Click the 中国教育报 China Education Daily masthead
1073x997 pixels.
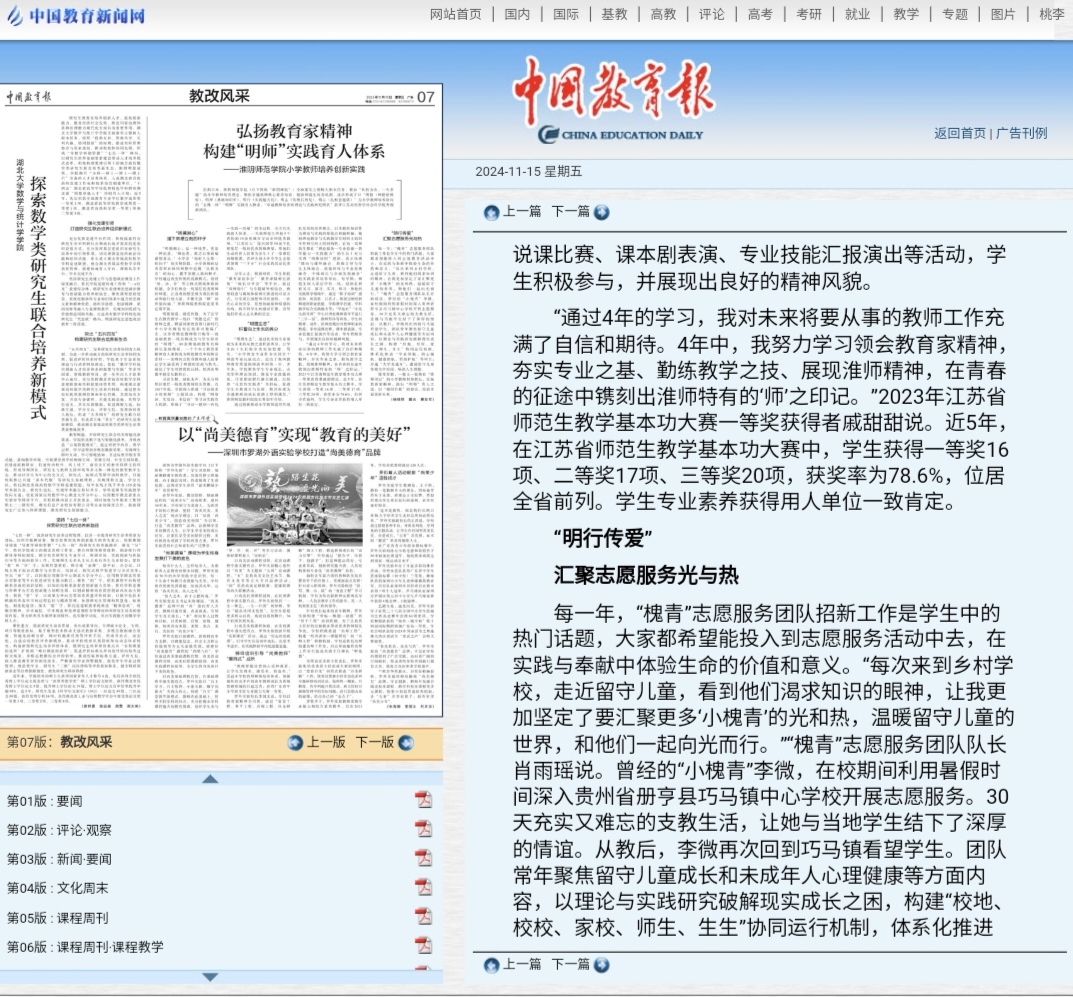pos(612,100)
